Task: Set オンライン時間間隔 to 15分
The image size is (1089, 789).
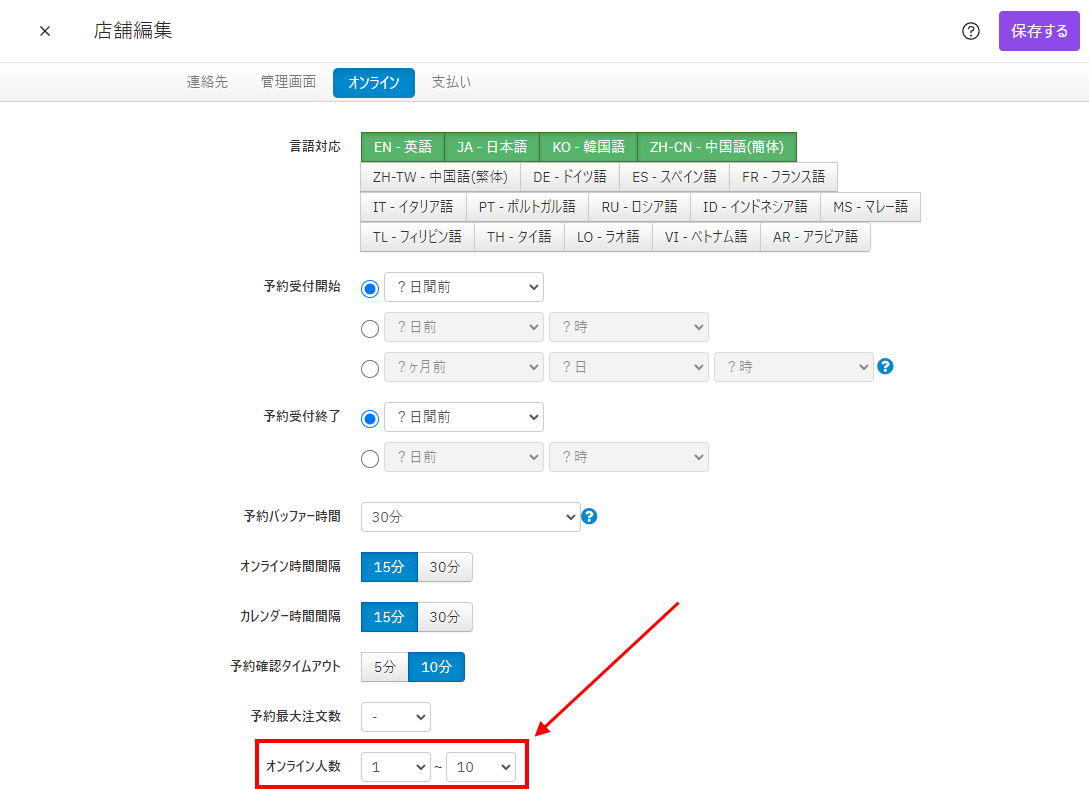Action: coord(389,567)
